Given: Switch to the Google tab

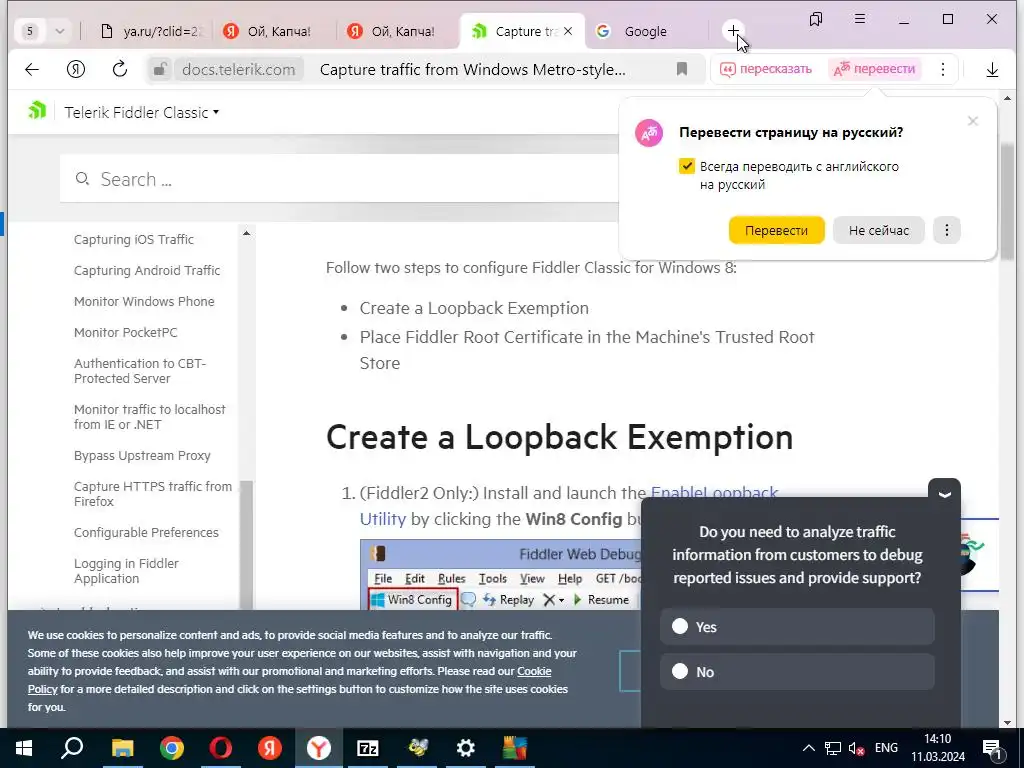Looking at the screenshot, I should (645, 31).
